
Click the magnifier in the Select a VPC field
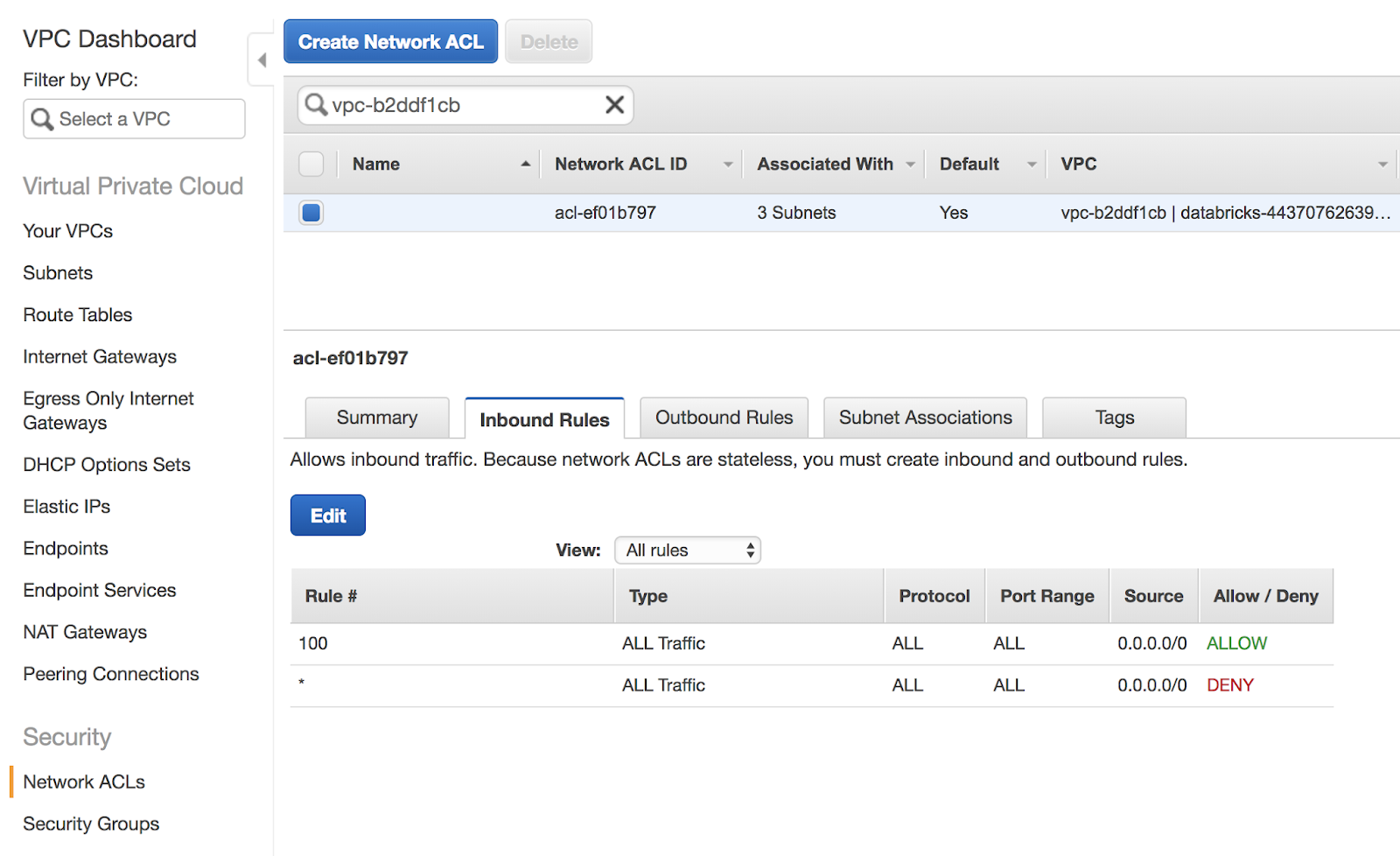(42, 118)
